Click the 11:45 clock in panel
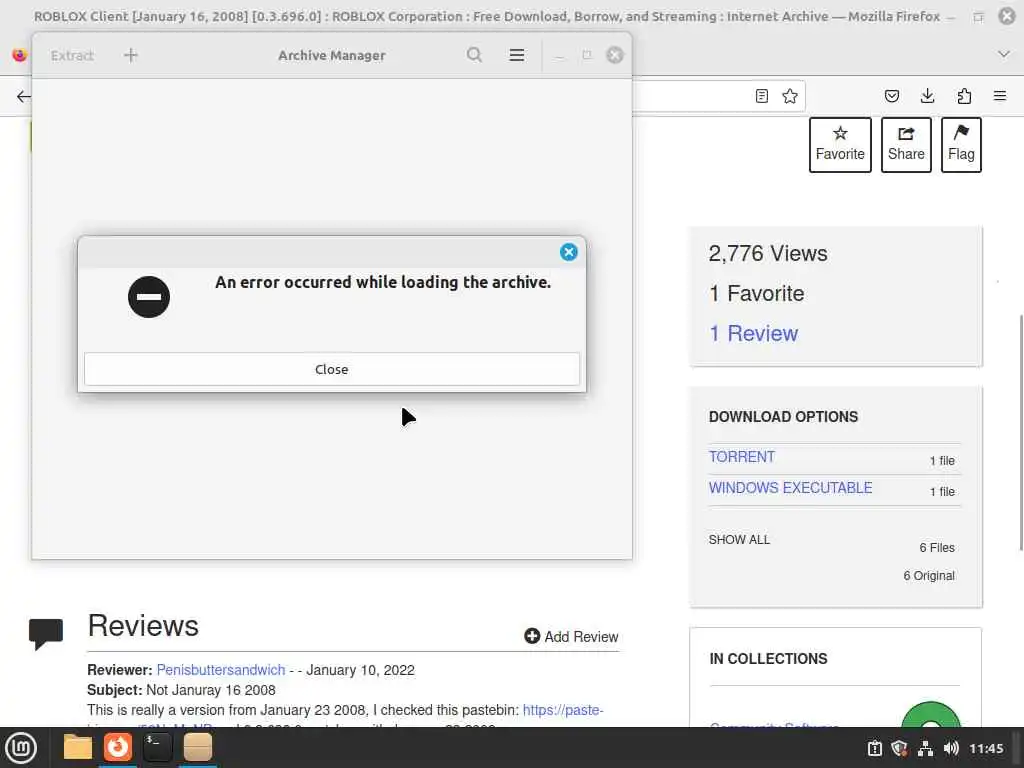 (985, 748)
